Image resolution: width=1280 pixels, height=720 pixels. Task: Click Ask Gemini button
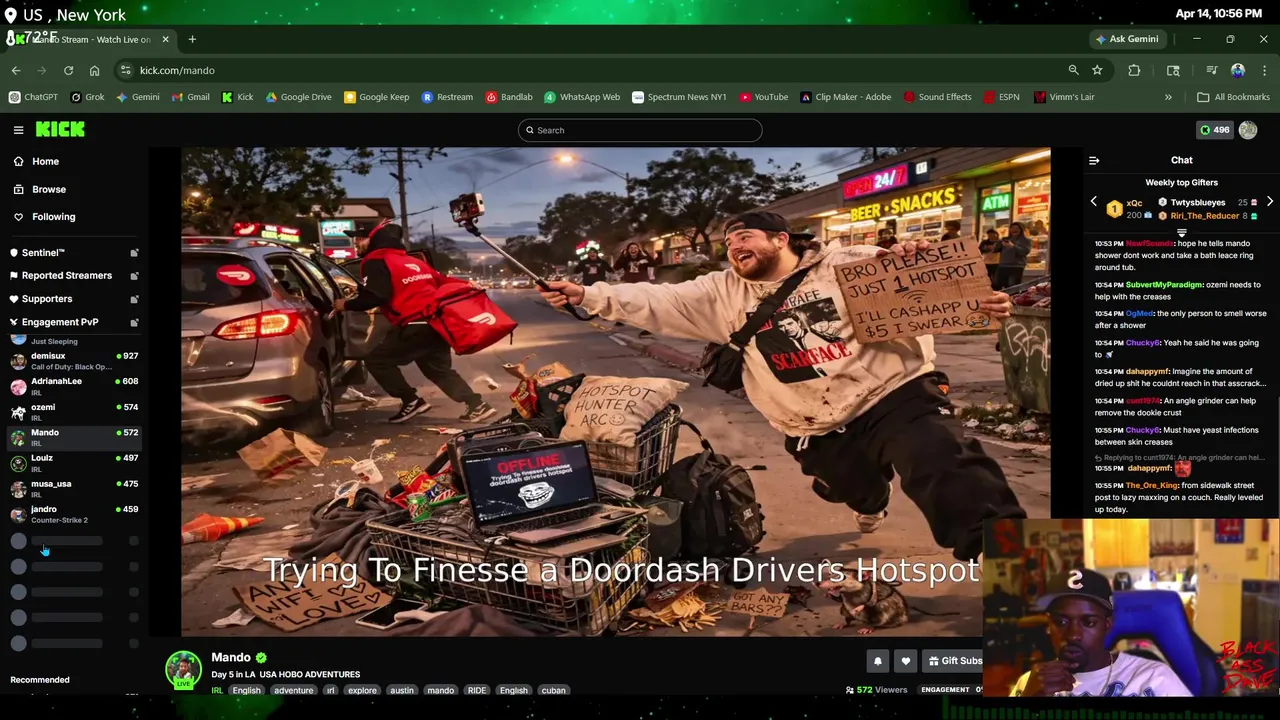tap(1126, 39)
